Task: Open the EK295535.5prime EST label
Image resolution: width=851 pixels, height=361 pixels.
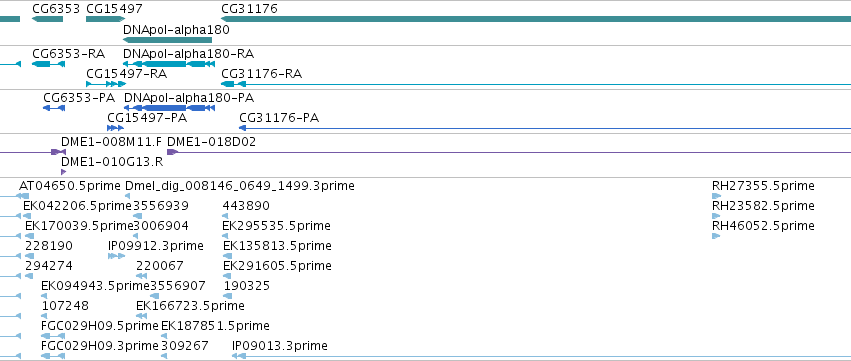Action: coord(276,225)
